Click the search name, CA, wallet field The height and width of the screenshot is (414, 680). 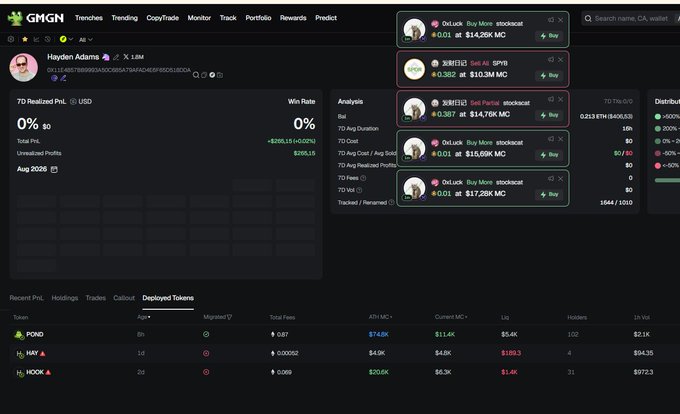tap(631, 18)
